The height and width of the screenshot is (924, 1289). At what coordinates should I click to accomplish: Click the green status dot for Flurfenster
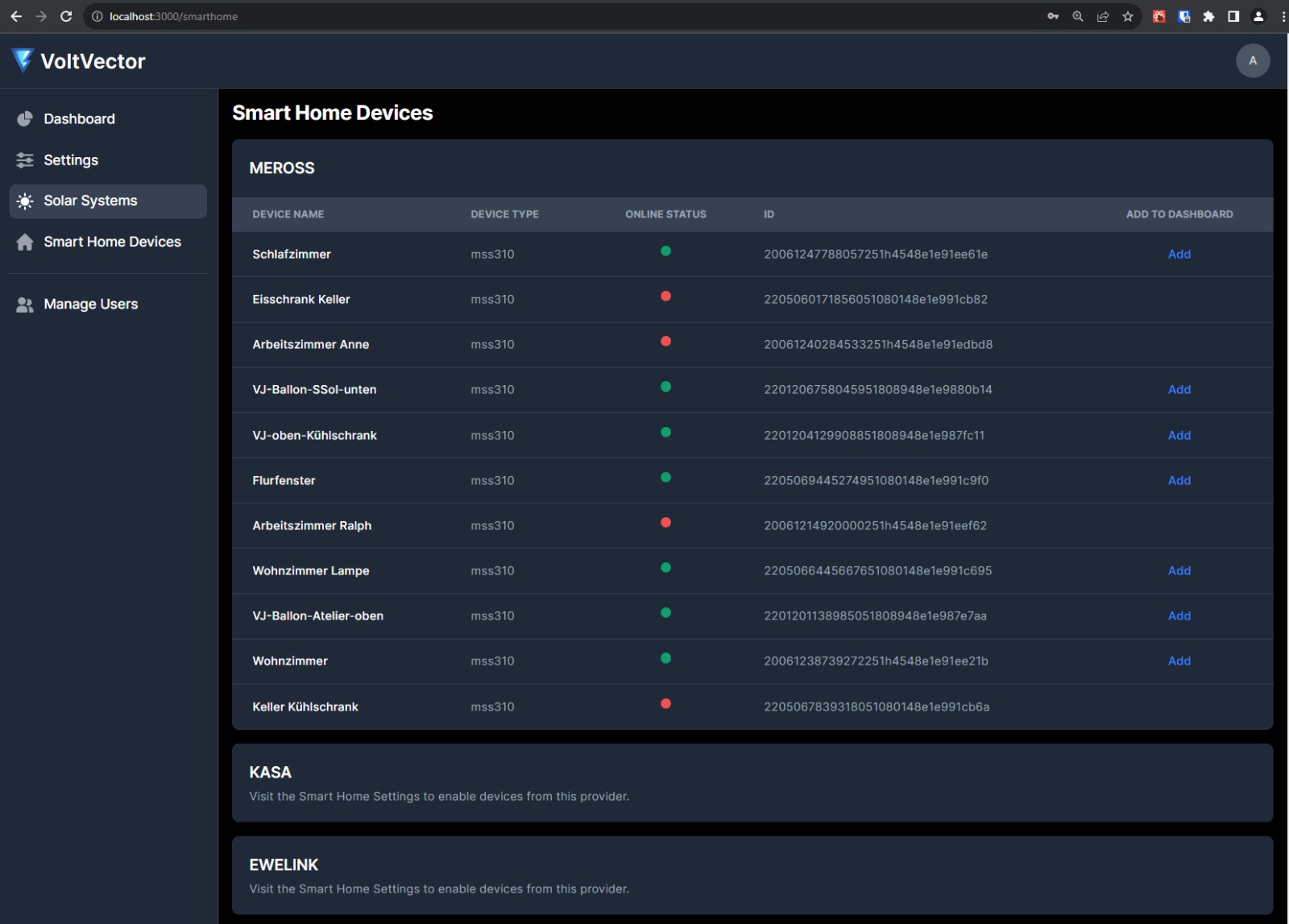pyautogui.click(x=666, y=477)
